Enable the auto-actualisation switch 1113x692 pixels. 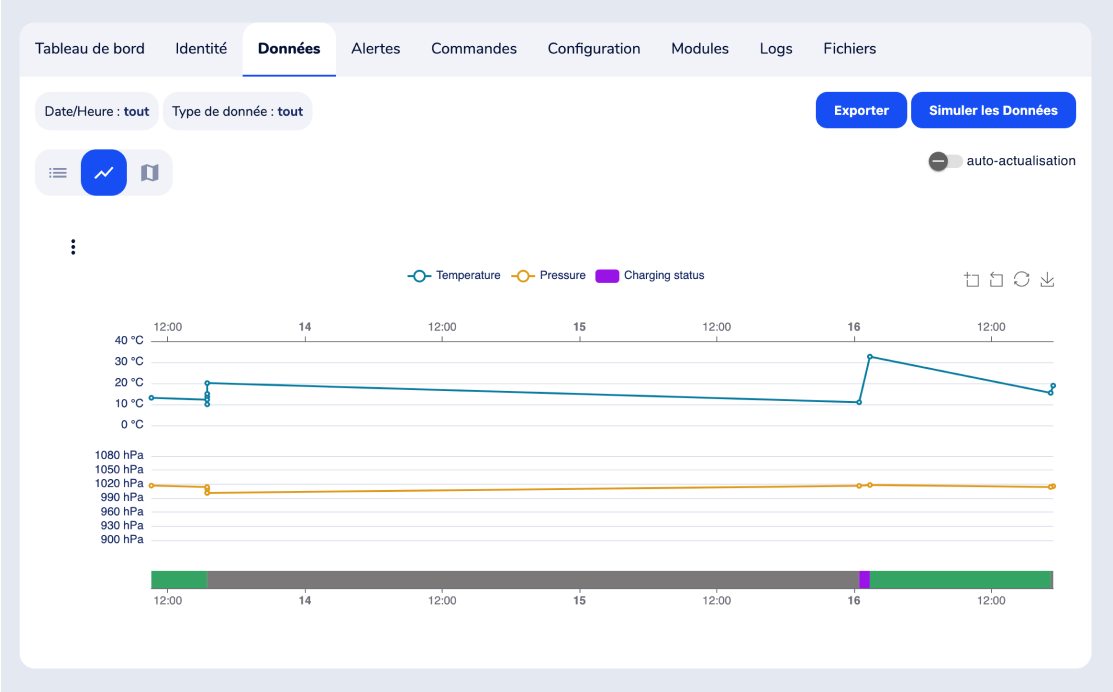(945, 161)
